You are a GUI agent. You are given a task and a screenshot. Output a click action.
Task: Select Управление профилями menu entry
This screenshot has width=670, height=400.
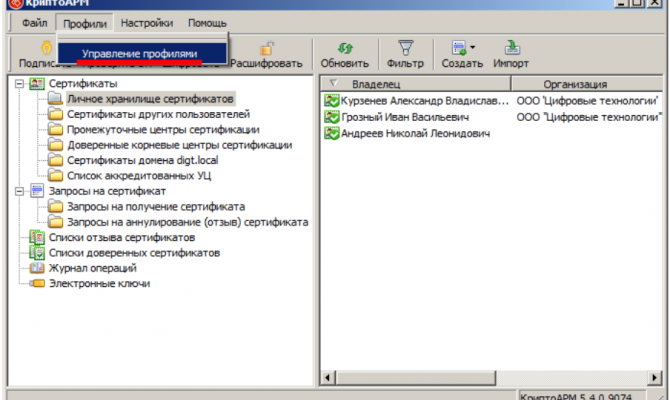[x=142, y=53]
